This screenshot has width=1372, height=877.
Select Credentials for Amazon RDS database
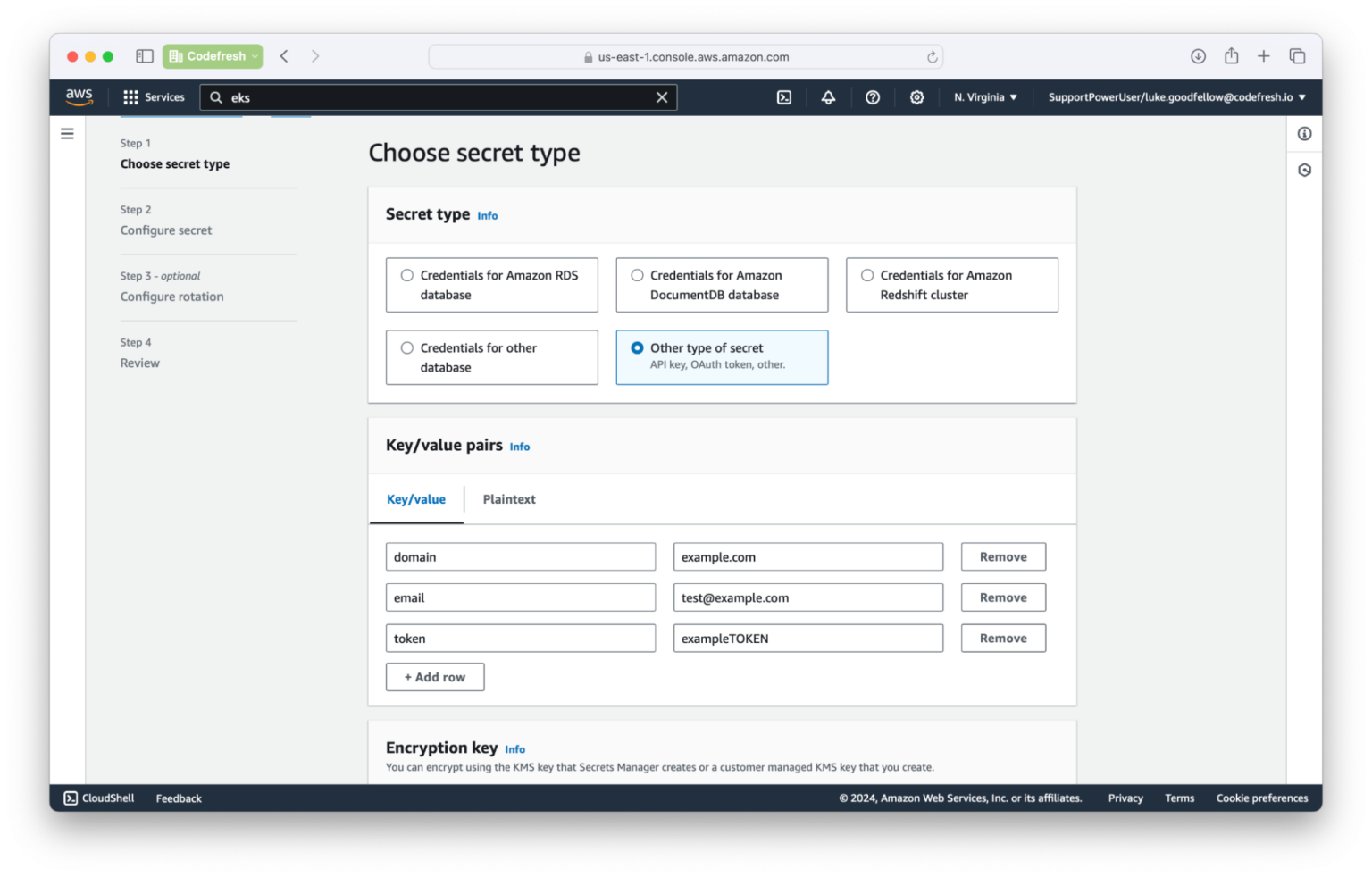(x=407, y=275)
